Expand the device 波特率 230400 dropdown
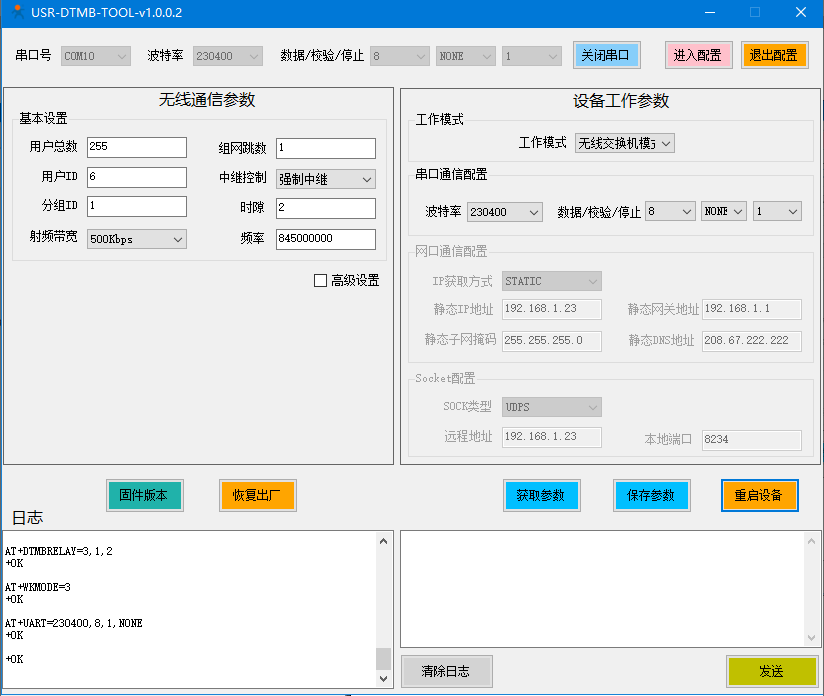 click(x=504, y=212)
